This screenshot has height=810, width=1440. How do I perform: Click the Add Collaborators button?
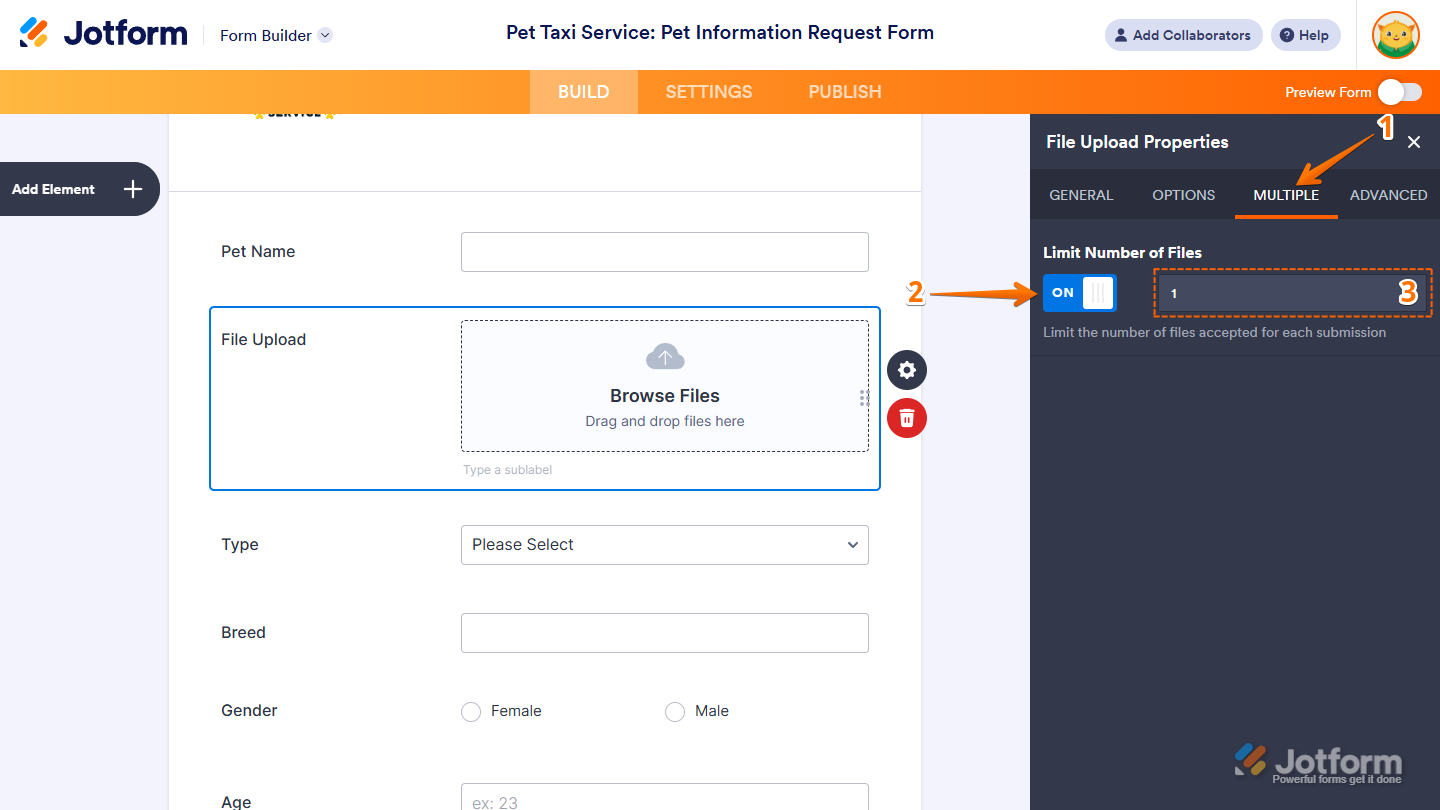coord(1183,35)
